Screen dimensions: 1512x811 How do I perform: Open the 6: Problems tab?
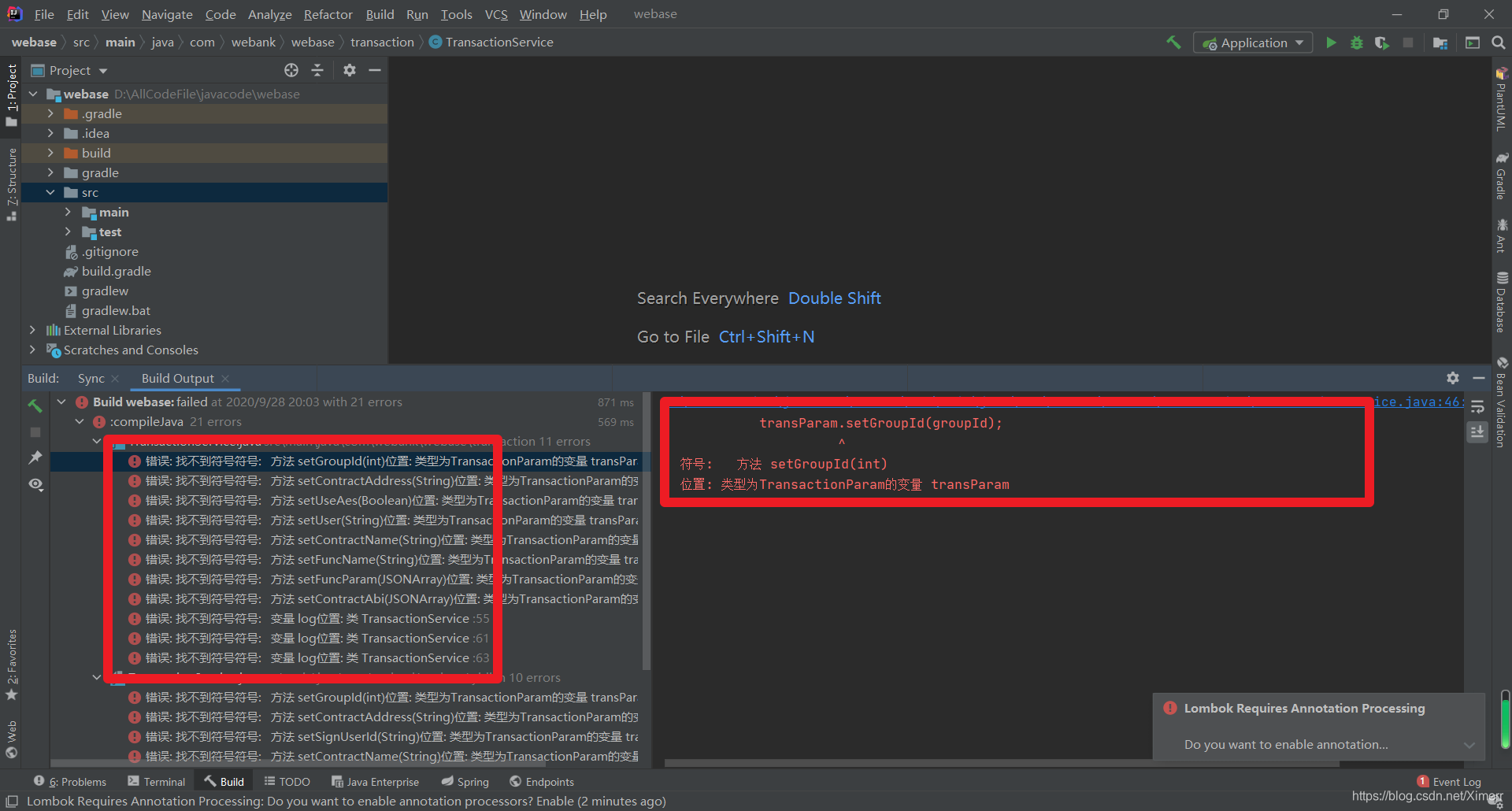(70, 782)
